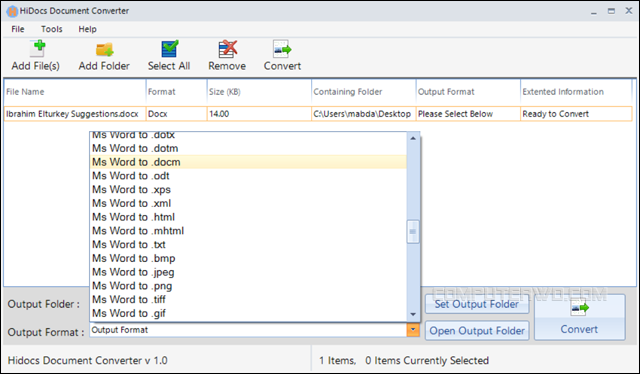Choose Ms Word to .mhtml option
This screenshot has height=374, width=640.
248,231
